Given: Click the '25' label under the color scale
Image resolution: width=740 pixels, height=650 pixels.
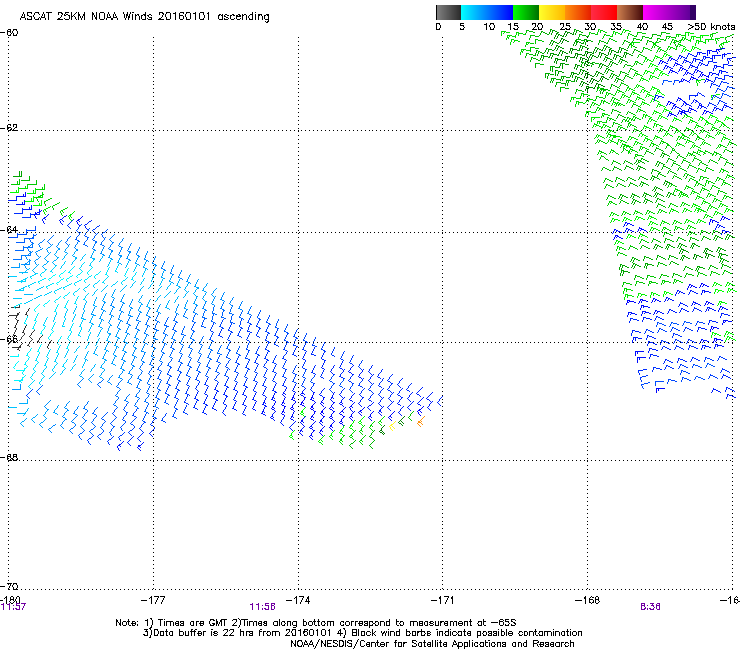Looking at the screenshot, I should coord(565,27).
